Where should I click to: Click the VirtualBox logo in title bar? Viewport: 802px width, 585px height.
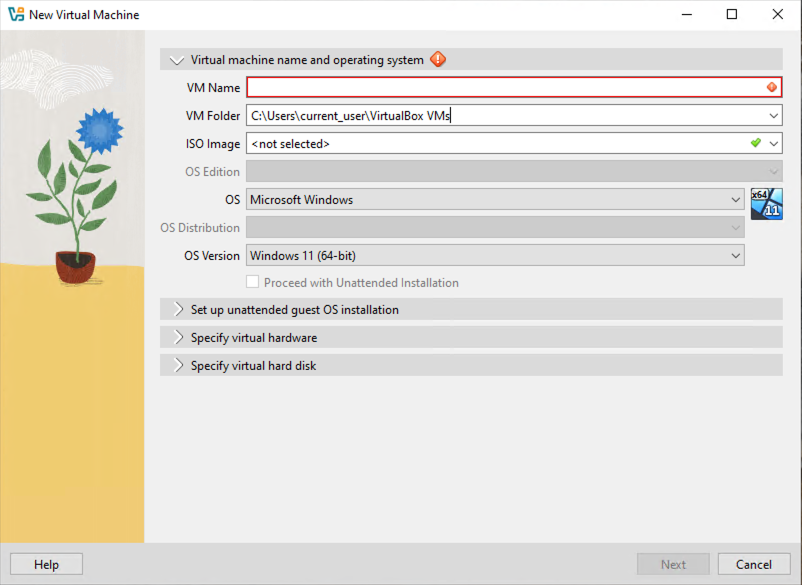click(x=16, y=14)
